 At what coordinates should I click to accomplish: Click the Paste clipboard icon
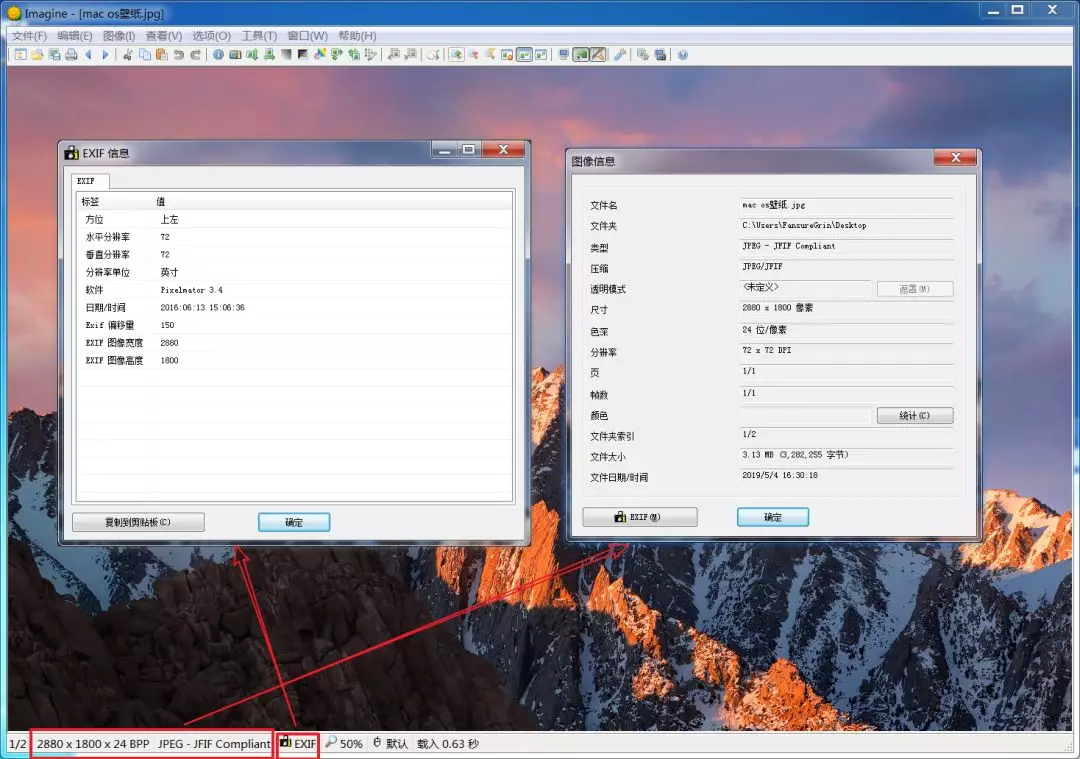click(162, 55)
